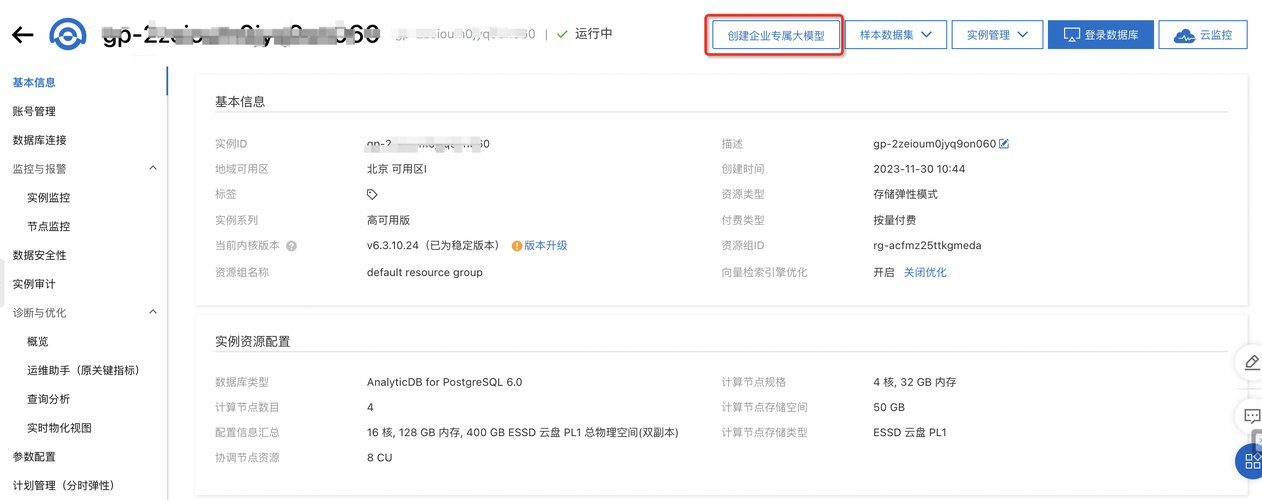
Task: Click the 高可用版 value
Action: coord(388,220)
